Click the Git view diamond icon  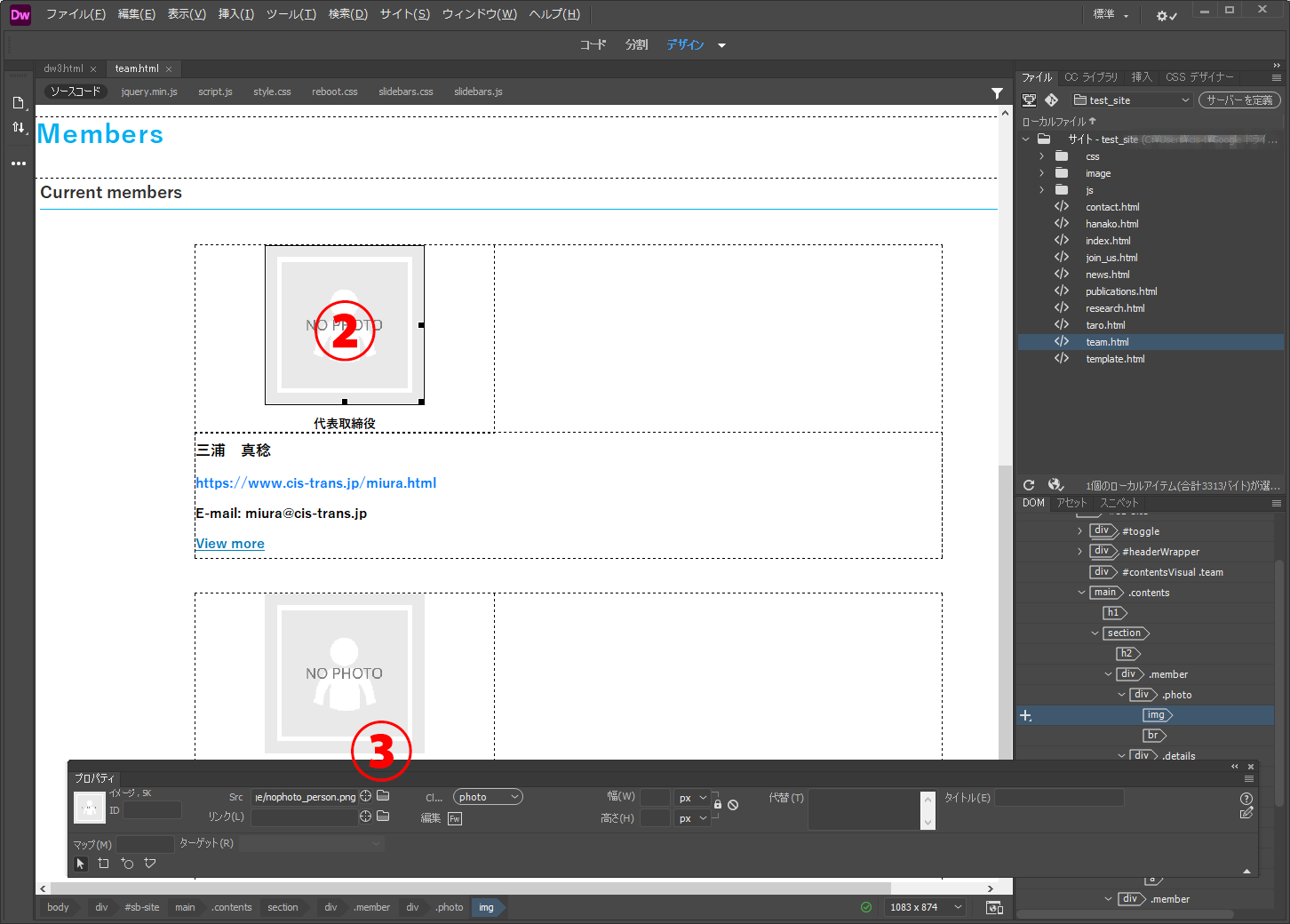point(1052,100)
